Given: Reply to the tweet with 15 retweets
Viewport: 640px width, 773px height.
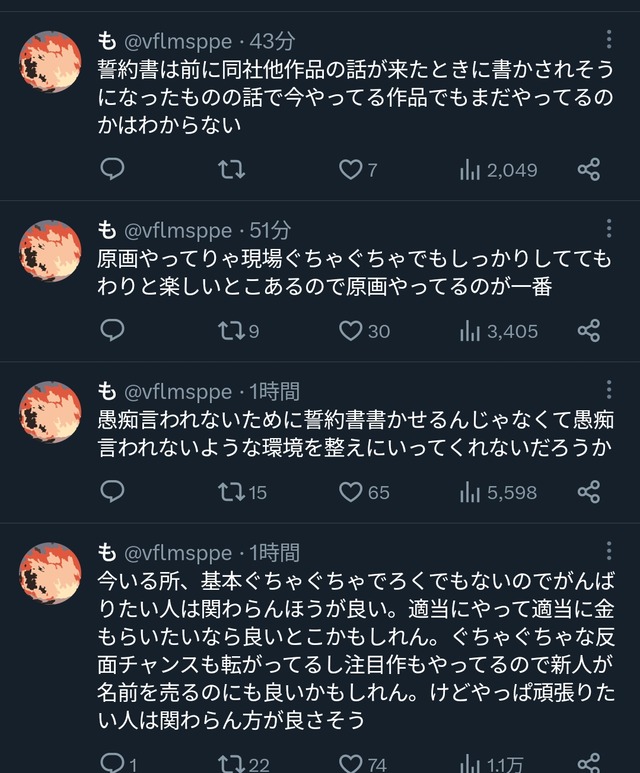Looking at the screenshot, I should [112, 492].
